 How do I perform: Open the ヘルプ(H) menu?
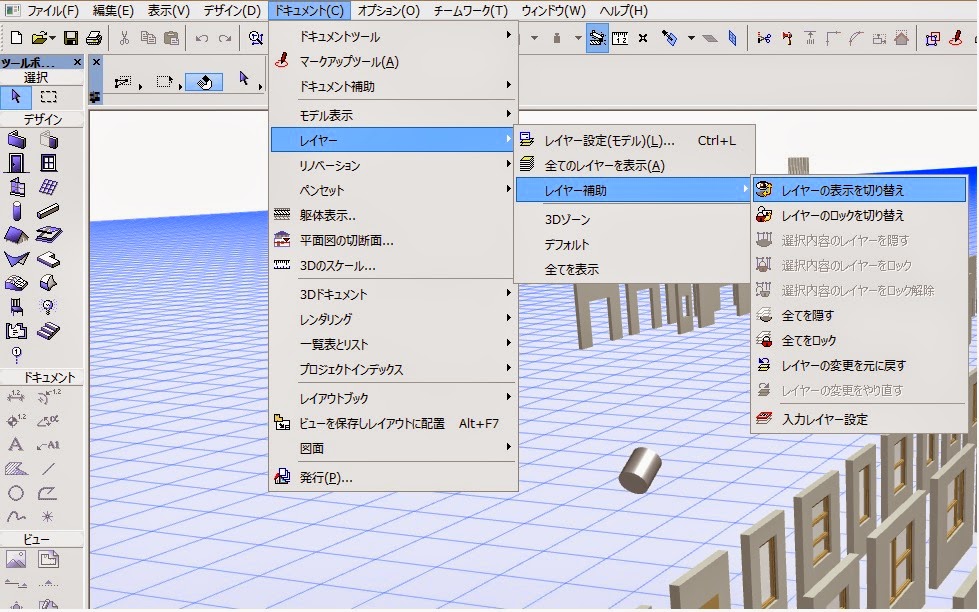[x=624, y=11]
